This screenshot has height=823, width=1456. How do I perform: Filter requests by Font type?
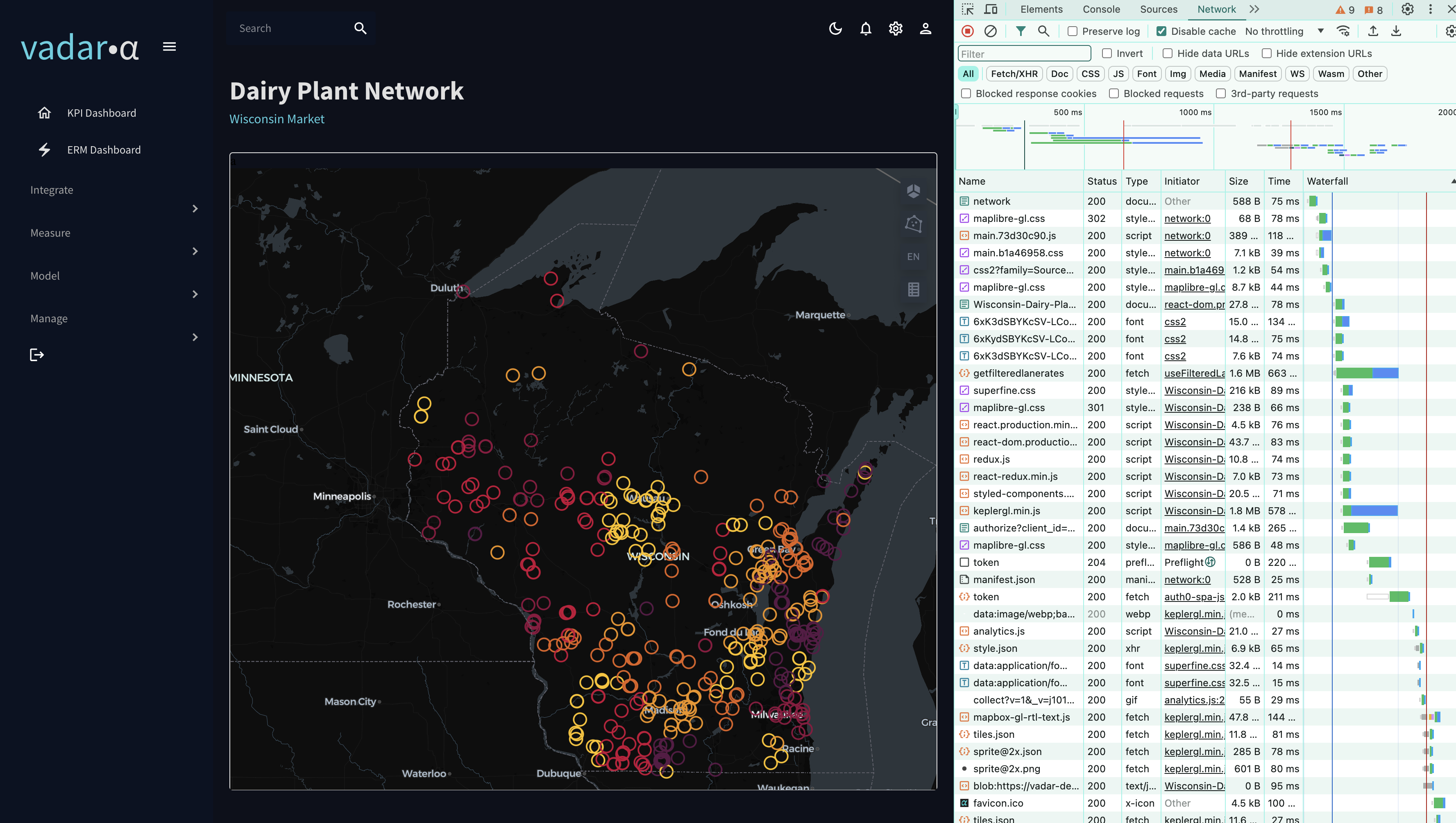click(1147, 73)
